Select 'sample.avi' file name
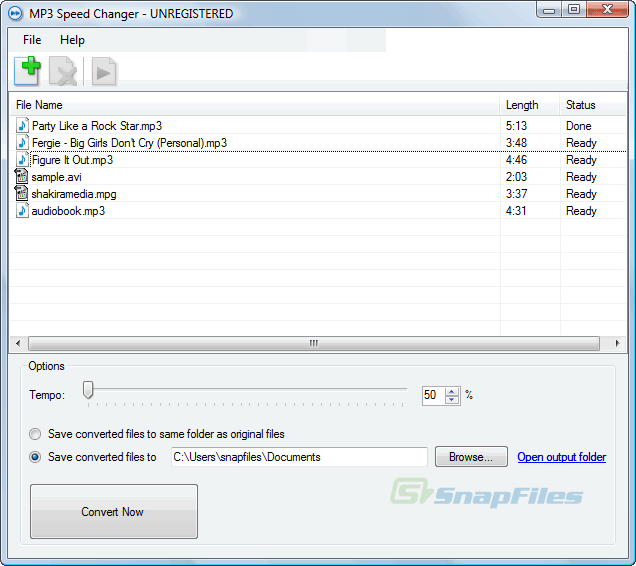Screen dimensions: 636x566 pos(56,177)
